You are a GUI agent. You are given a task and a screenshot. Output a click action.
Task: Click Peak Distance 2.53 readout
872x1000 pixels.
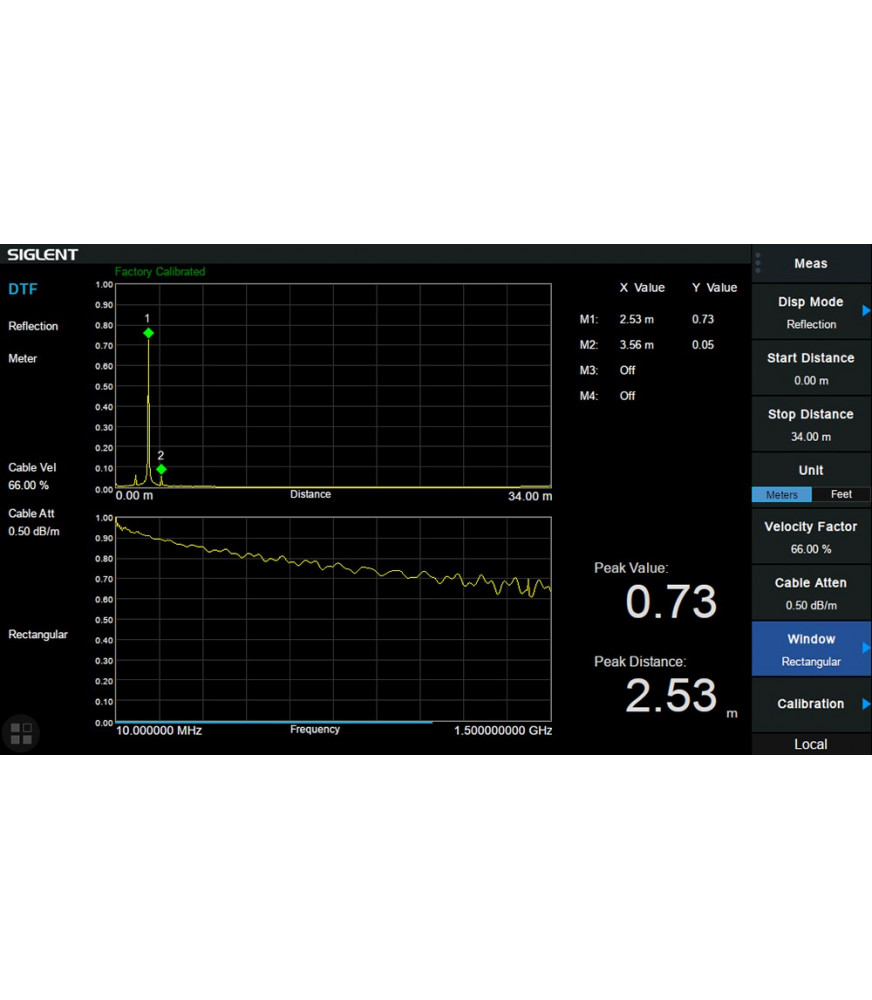pos(671,695)
